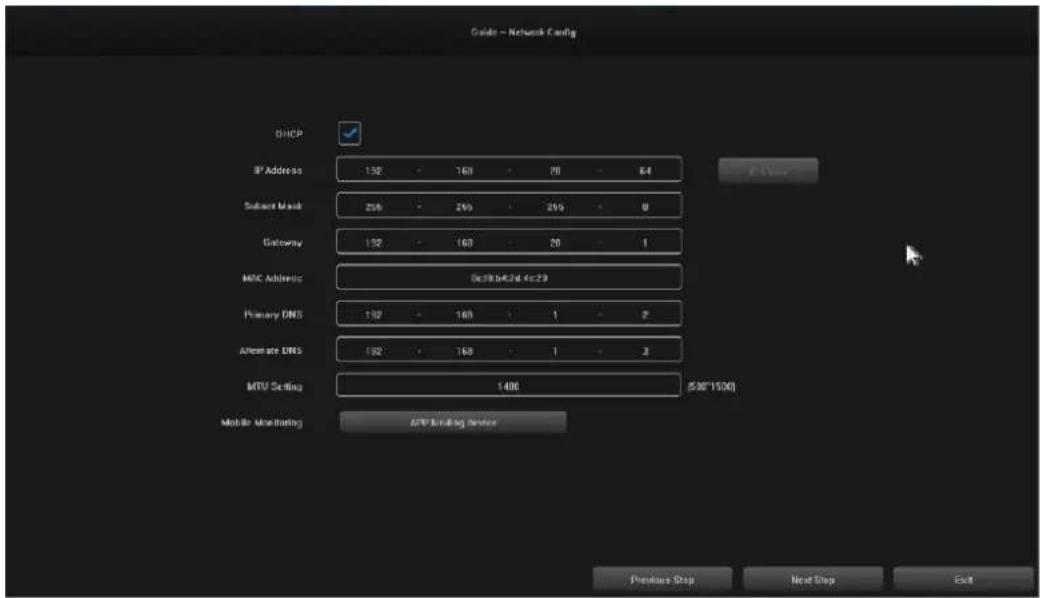Open APP binding device button

pos(453,422)
